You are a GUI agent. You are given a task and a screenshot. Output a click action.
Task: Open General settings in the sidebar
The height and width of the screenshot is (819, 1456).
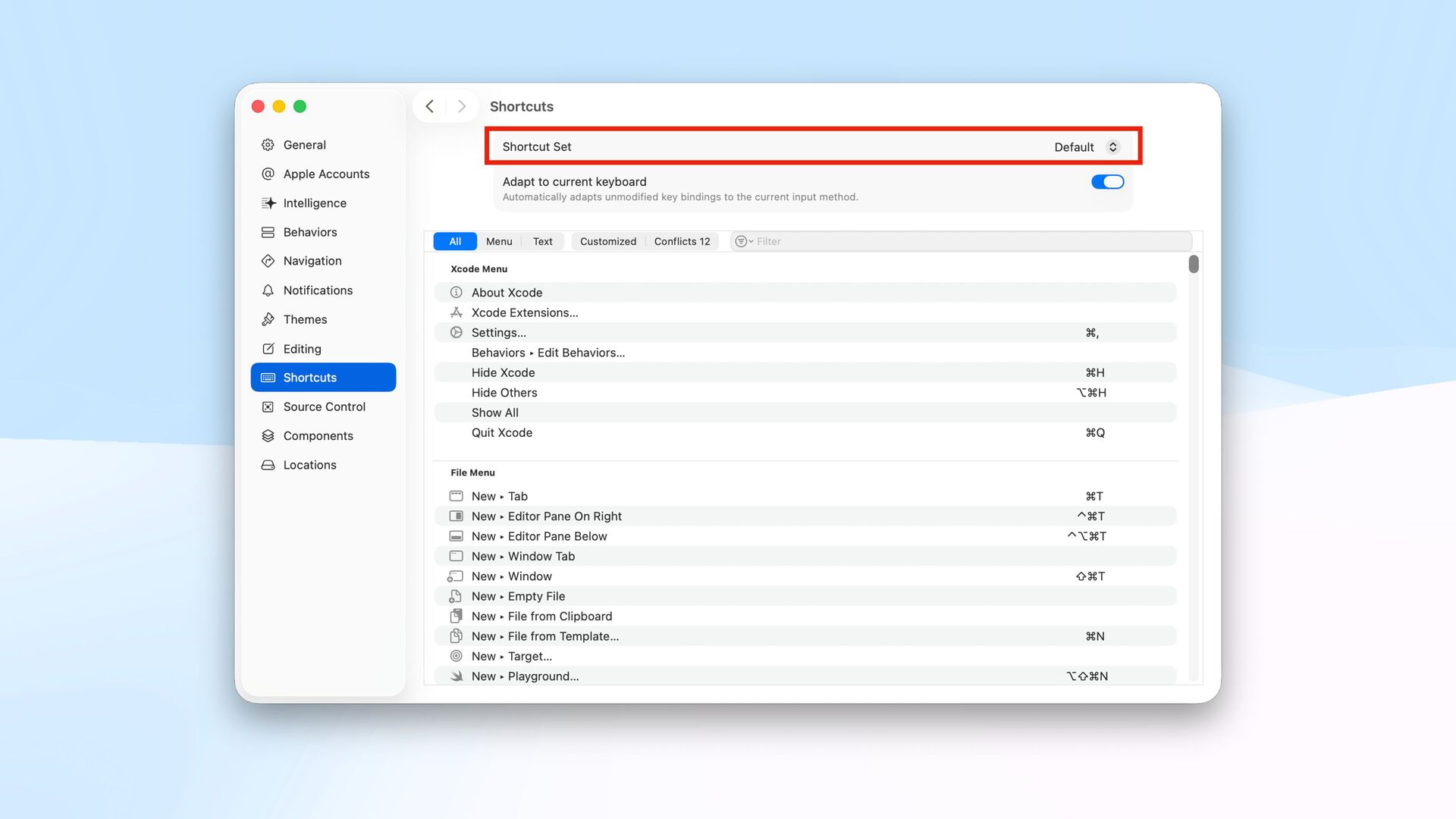[x=304, y=145]
